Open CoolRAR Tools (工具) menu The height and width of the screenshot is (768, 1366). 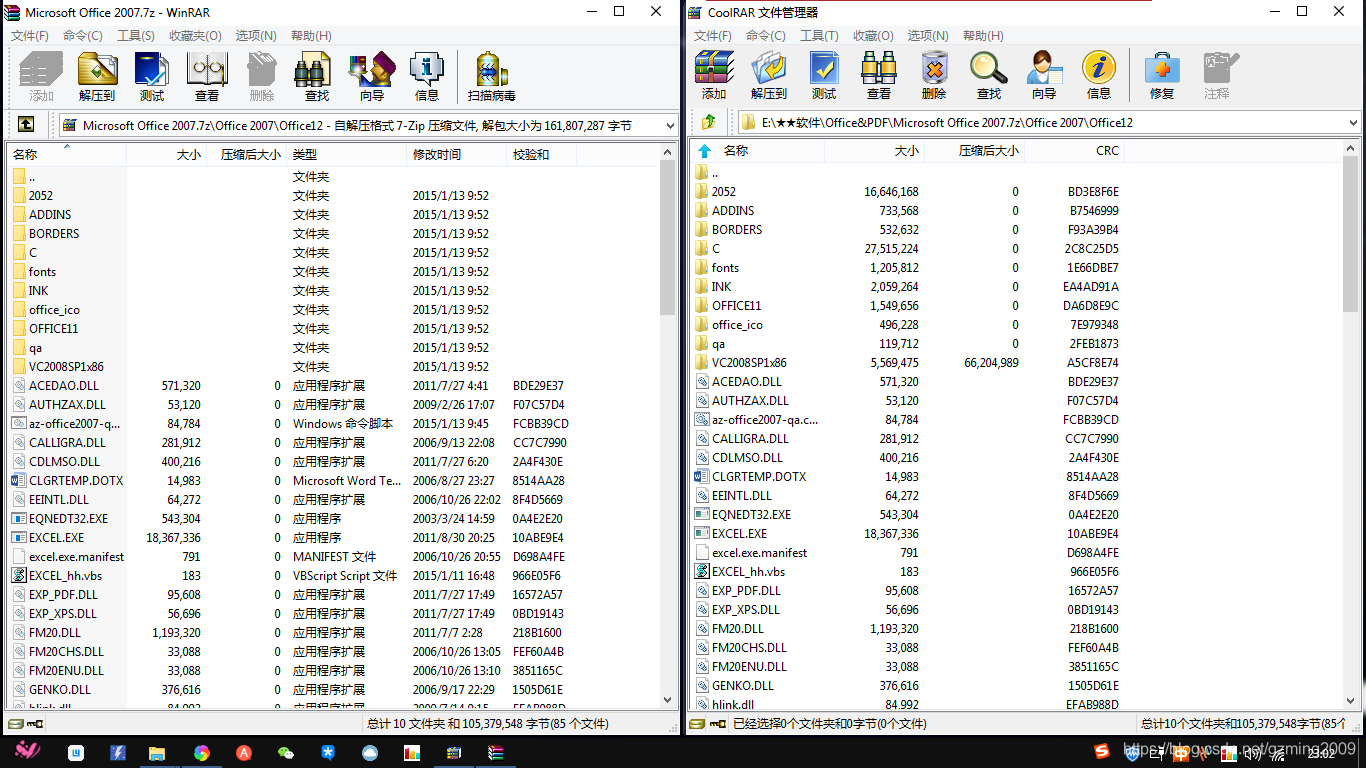point(819,35)
